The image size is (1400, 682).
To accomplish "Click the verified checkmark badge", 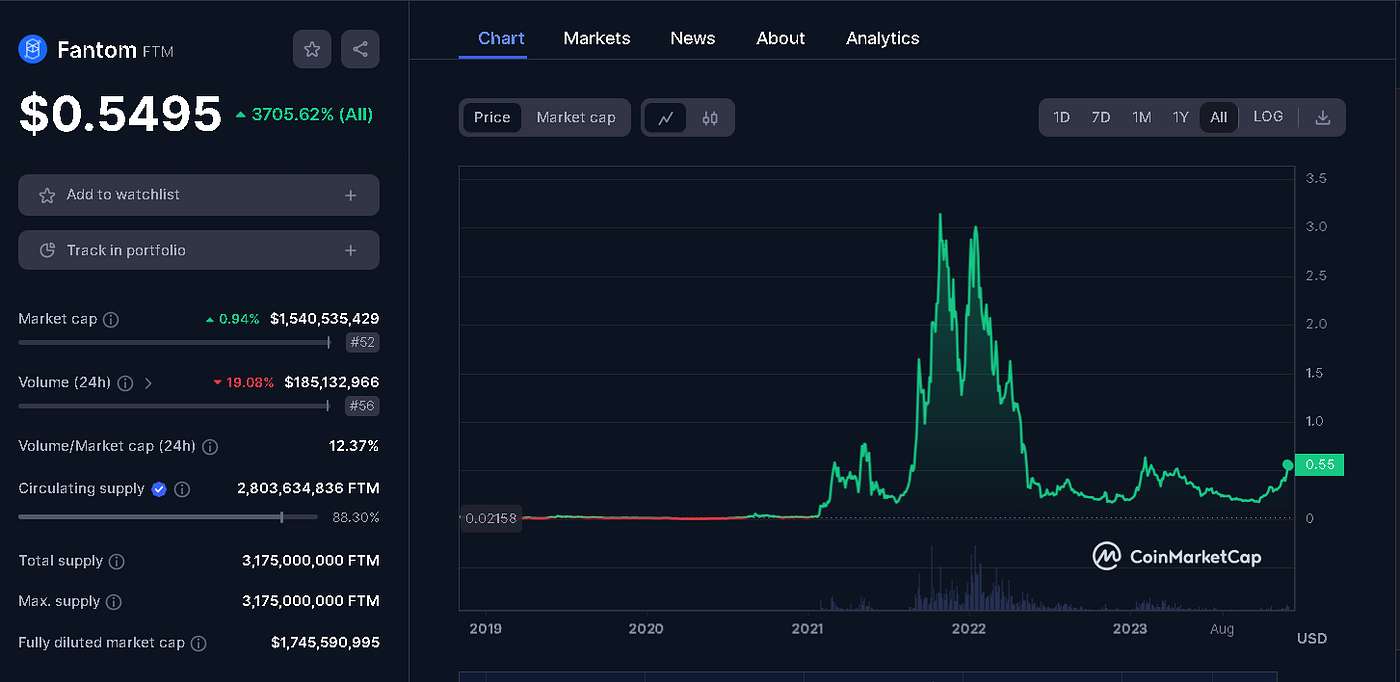I will [159, 489].
